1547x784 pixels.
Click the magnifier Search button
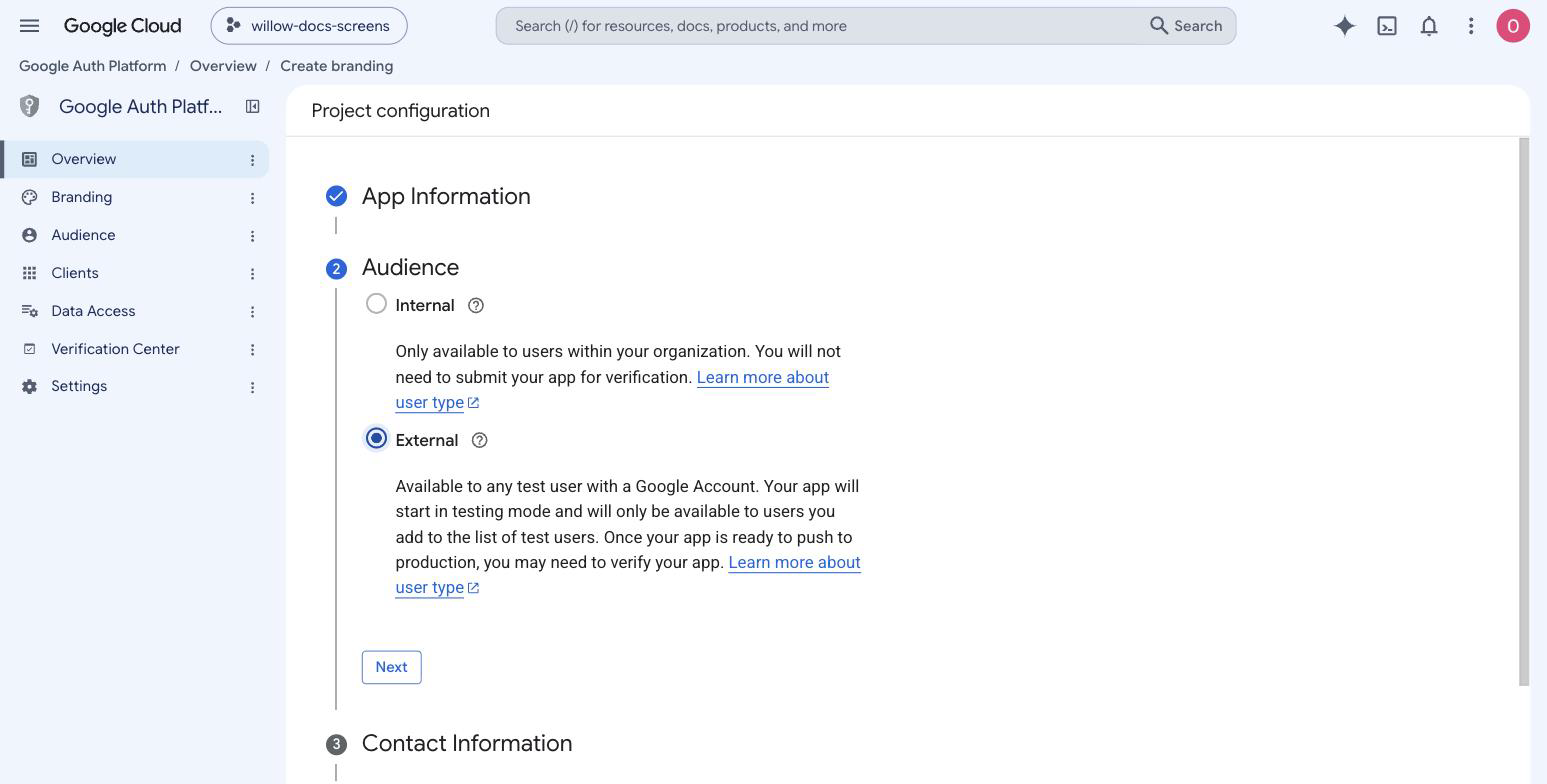pyautogui.click(x=1187, y=26)
